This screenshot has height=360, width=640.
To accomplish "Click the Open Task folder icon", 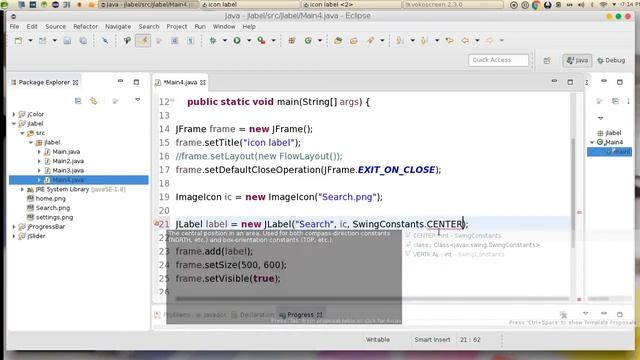I will (x=354, y=40).
